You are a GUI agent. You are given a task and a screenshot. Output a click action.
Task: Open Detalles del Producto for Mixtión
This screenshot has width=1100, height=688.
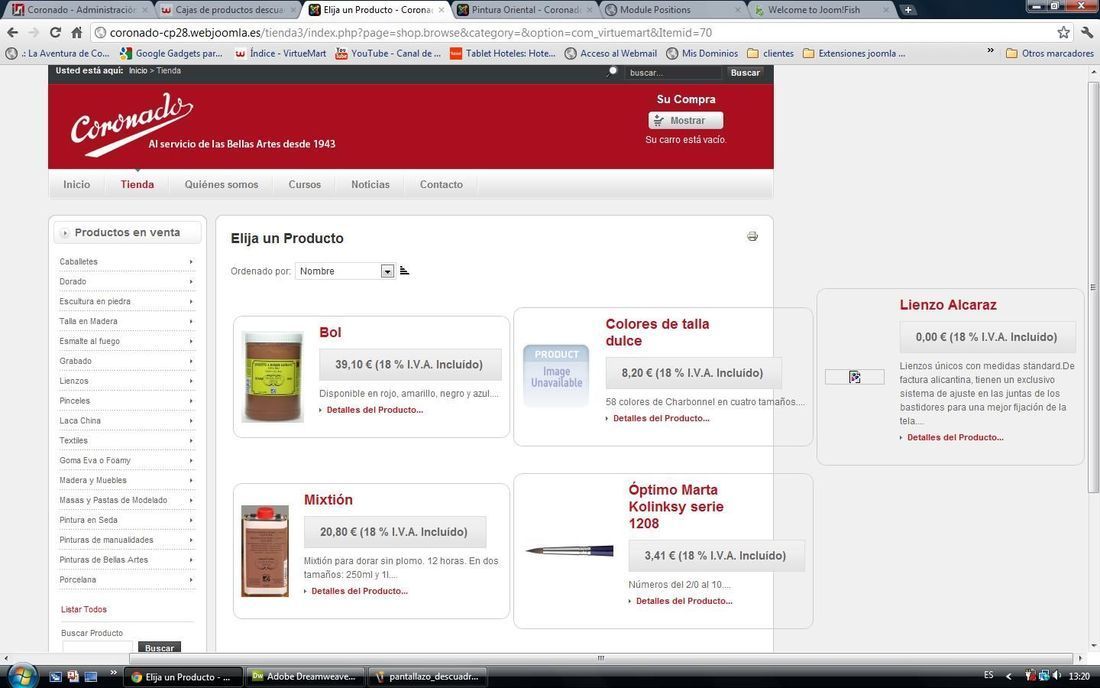[x=359, y=591]
